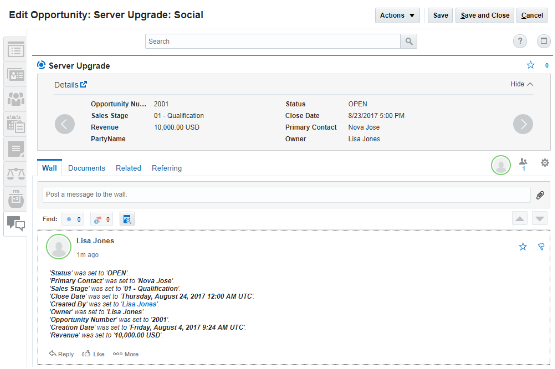Click the 'OPEN' status value
Image resolution: width=555 pixels, height=369 pixels.
click(x=358, y=104)
